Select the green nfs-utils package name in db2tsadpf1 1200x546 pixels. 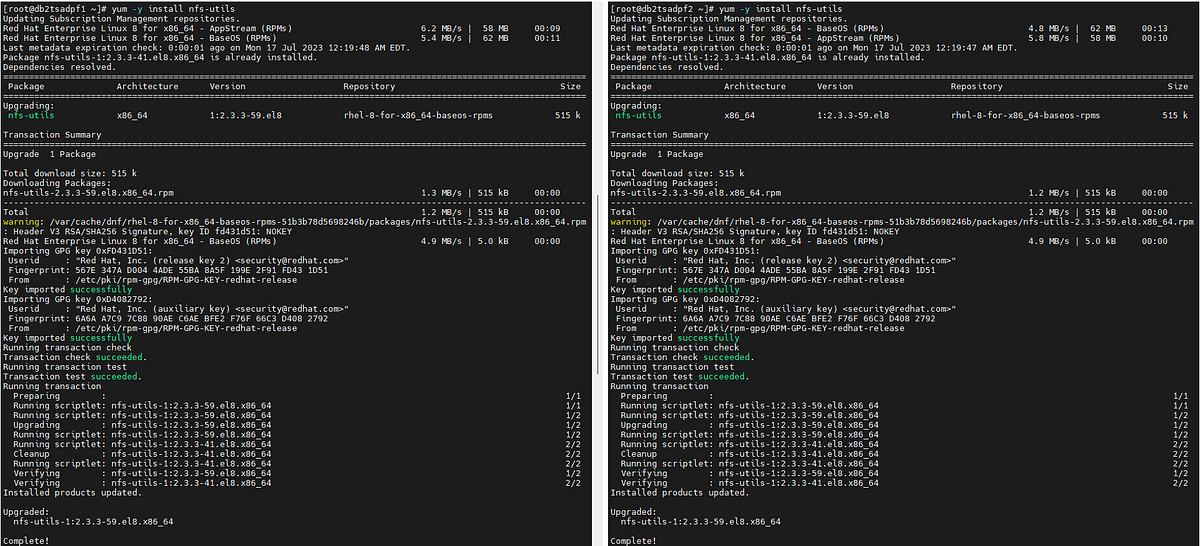tap(29, 116)
